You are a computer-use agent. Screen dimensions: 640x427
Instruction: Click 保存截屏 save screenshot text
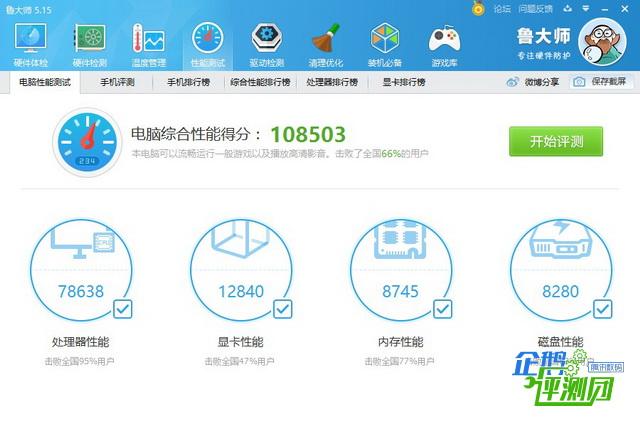tap(609, 82)
